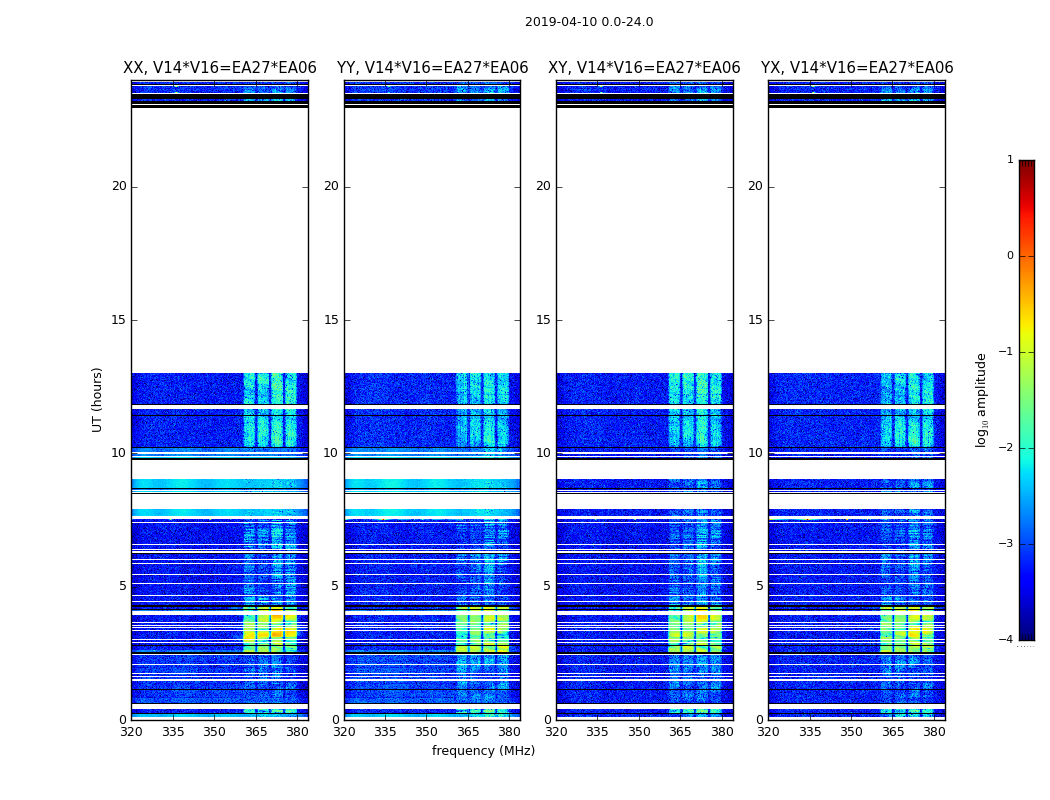1050x800 pixels.
Task: Click the YX, V14*V16=EA27*EA06 panel title
Action: 857,68
